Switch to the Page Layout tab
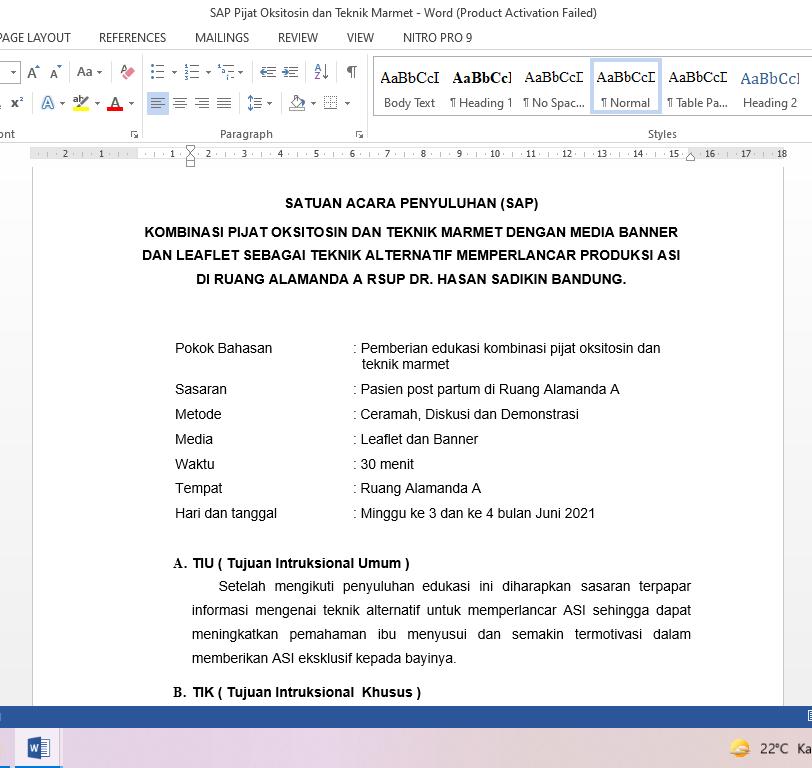This screenshot has height=768, width=812. point(34,38)
